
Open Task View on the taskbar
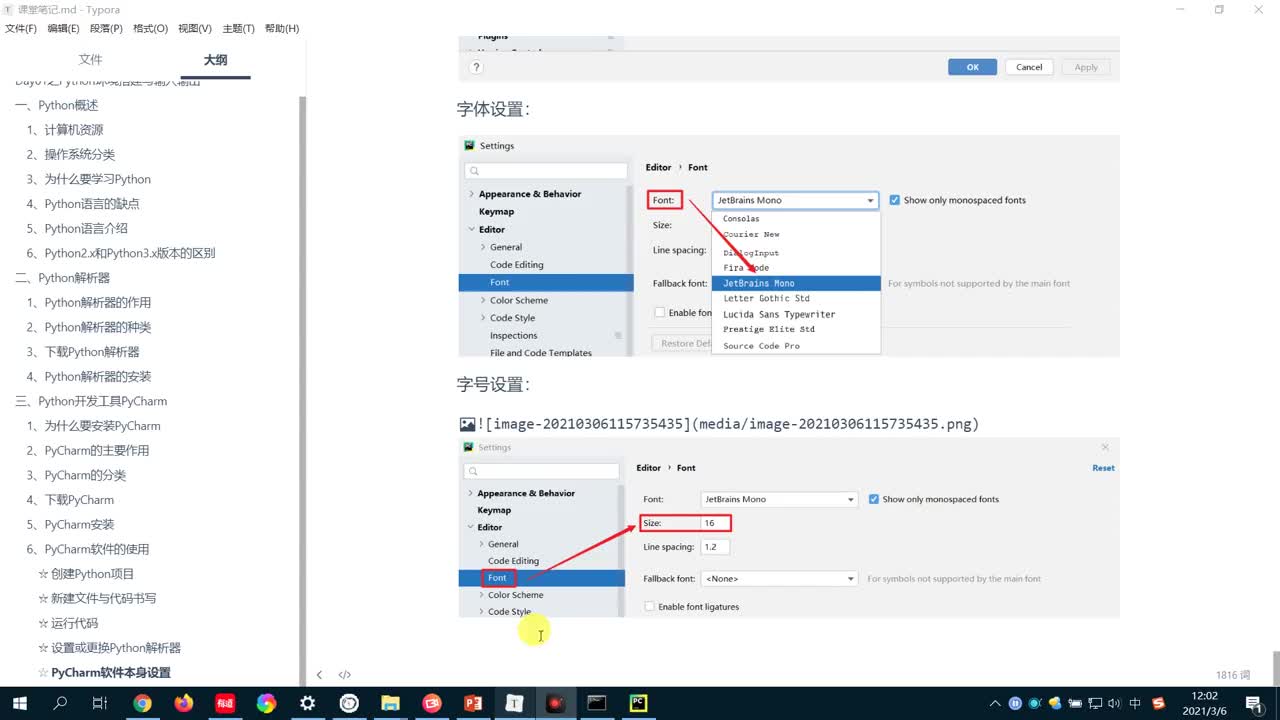99,703
